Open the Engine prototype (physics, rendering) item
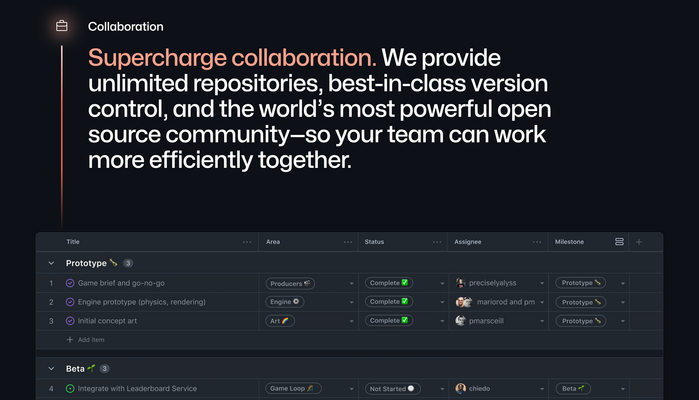This screenshot has width=699, height=400. [x=142, y=302]
